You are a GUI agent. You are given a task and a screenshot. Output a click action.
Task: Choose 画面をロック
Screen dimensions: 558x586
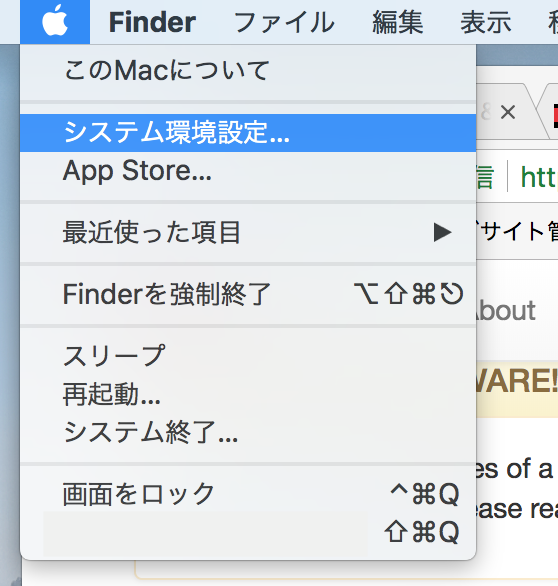pyautogui.click(x=248, y=494)
